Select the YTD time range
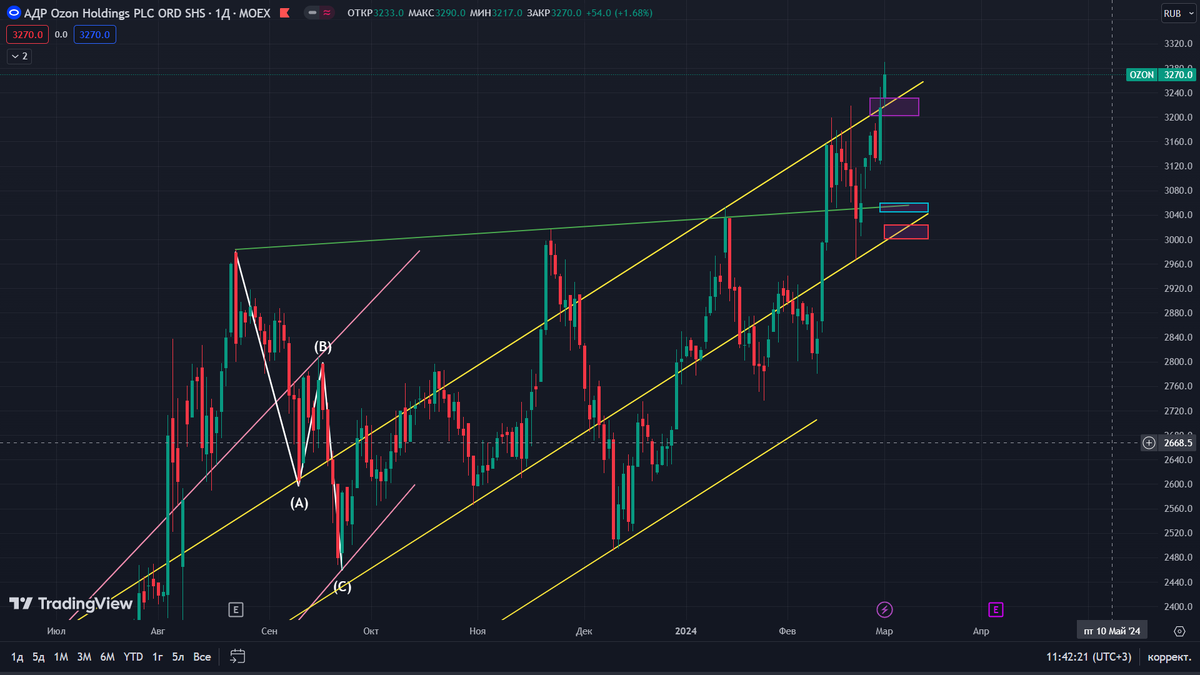Image resolution: width=1200 pixels, height=675 pixels. point(133,657)
